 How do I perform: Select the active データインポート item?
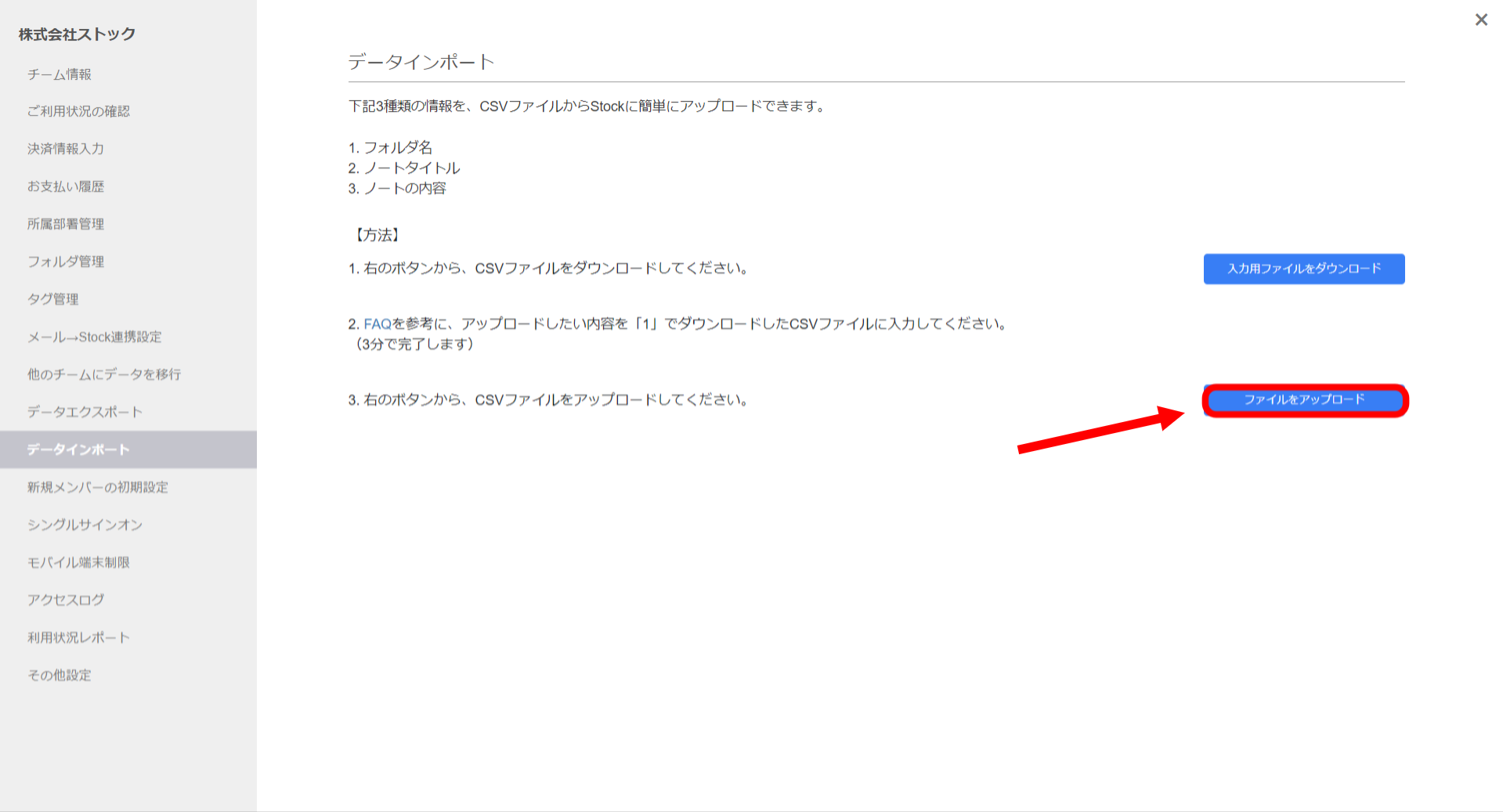[78, 449]
